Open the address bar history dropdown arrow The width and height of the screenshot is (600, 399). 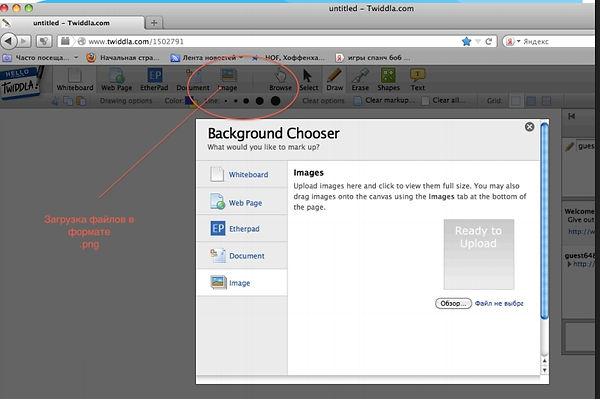[478, 41]
